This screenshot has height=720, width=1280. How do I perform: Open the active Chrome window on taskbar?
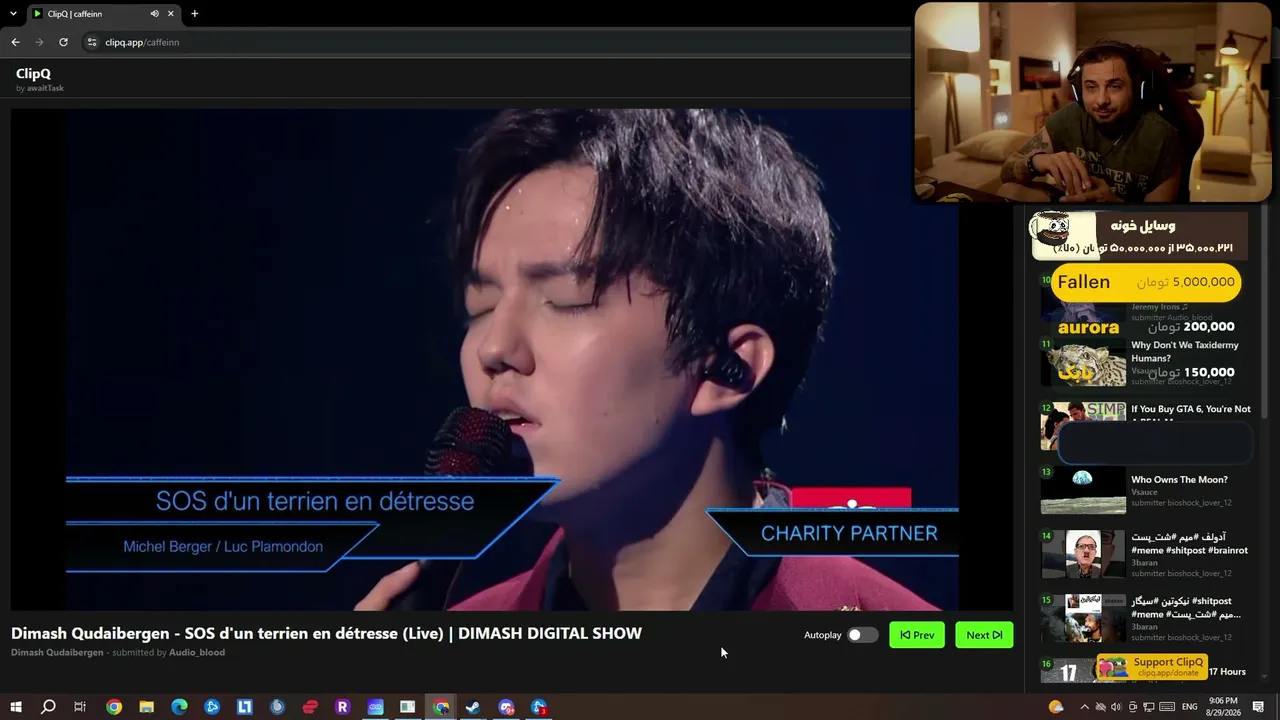440,707
